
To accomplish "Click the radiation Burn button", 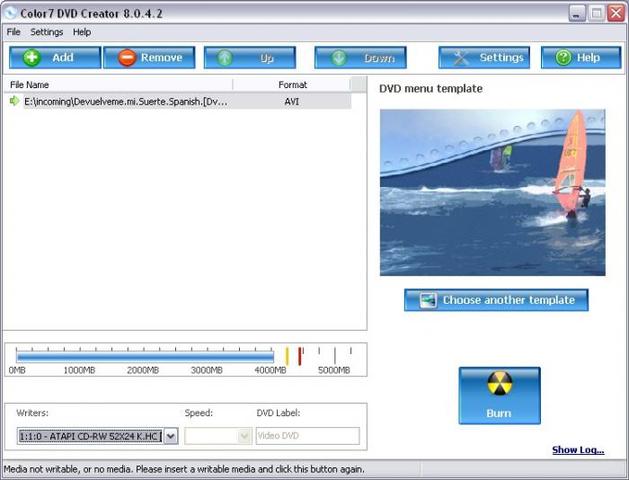I will coord(499,395).
